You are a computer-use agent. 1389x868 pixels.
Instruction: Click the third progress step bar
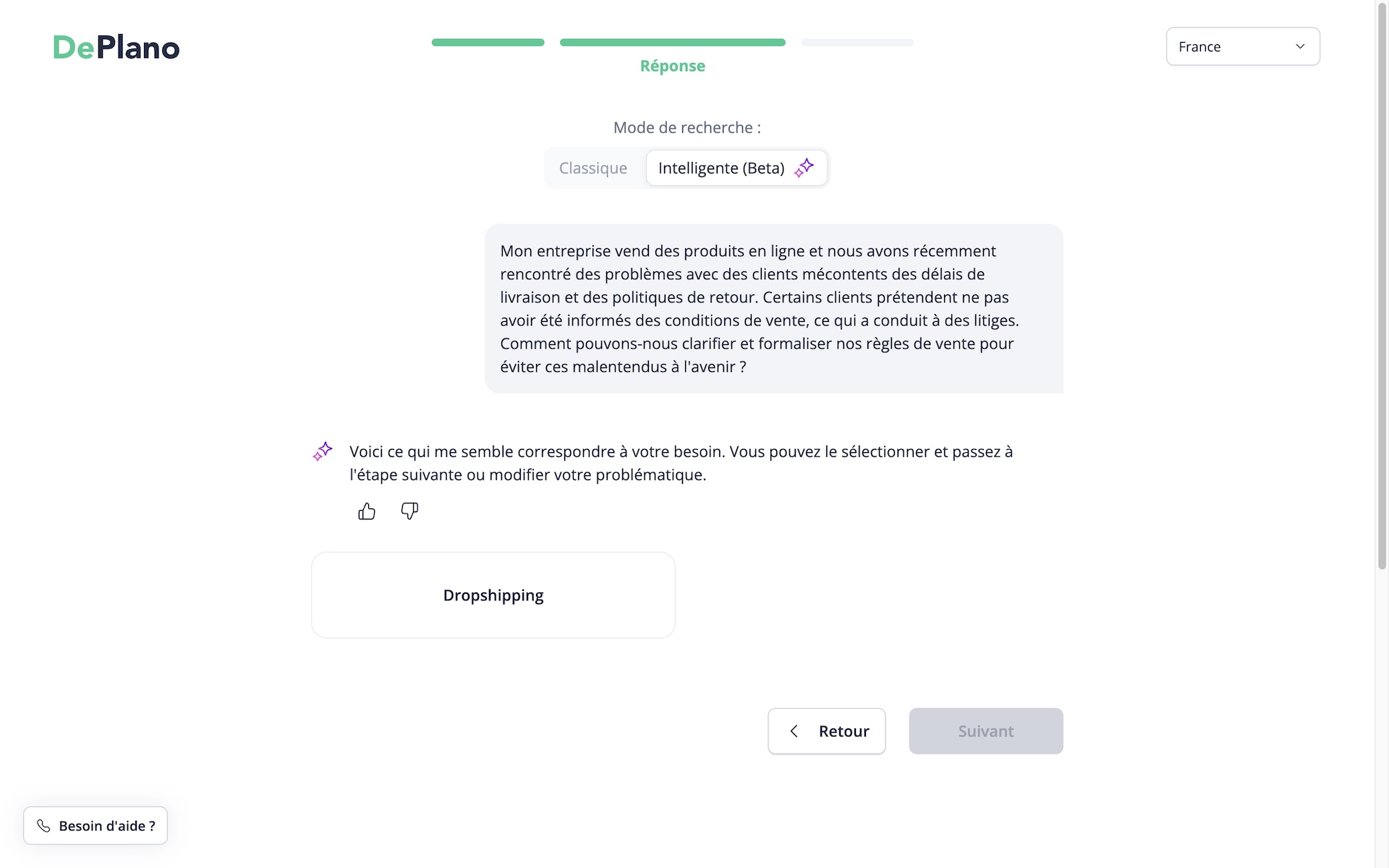[857, 43]
